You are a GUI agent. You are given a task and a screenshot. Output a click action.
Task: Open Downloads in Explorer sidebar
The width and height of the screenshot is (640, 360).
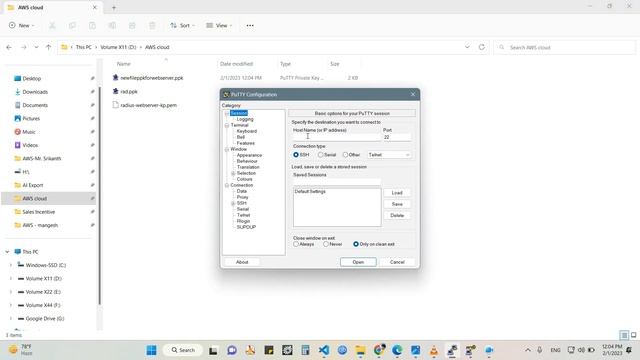35,92
